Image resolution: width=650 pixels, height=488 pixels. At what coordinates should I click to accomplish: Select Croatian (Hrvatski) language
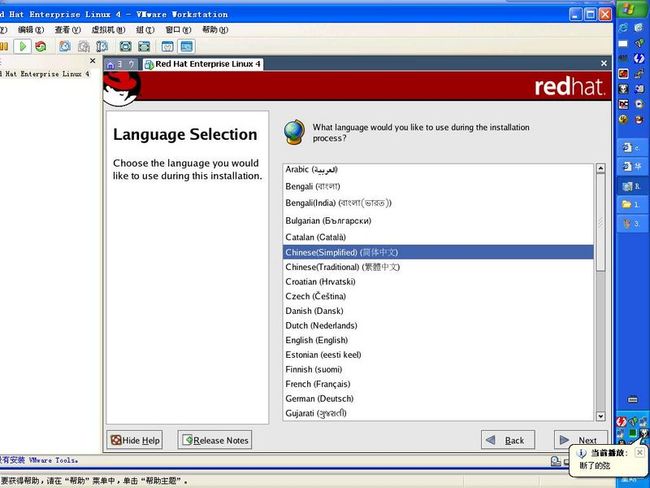coord(439,282)
